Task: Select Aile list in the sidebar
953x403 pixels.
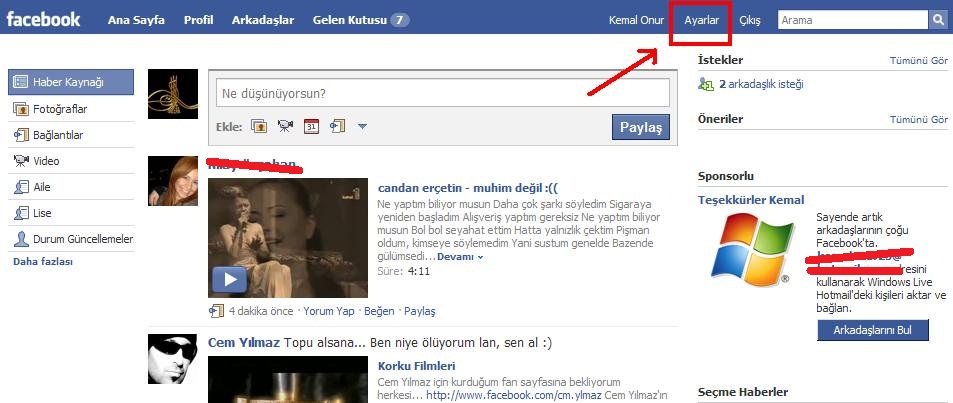Action: click(x=71, y=187)
